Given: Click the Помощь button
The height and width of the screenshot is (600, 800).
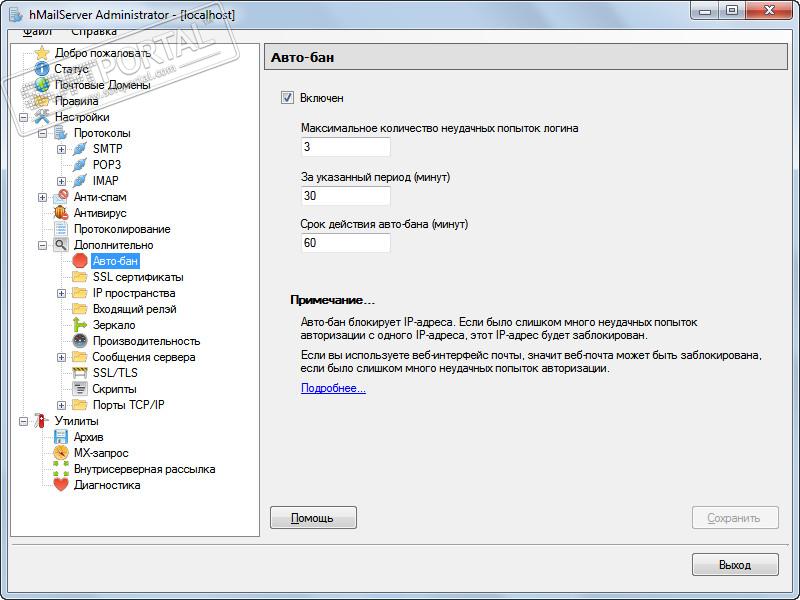Looking at the screenshot, I should tap(313, 518).
